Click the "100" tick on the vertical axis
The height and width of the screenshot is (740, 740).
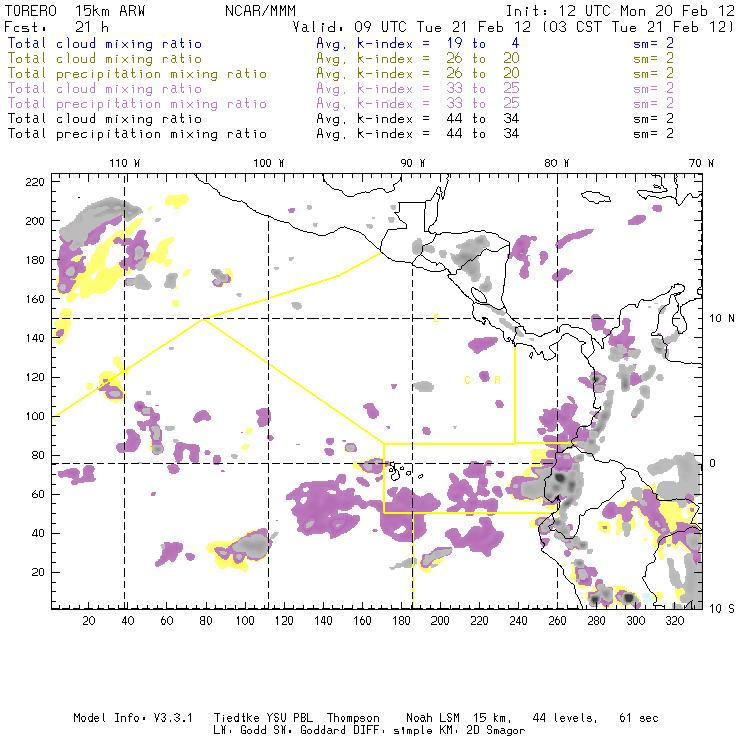pos(35,416)
